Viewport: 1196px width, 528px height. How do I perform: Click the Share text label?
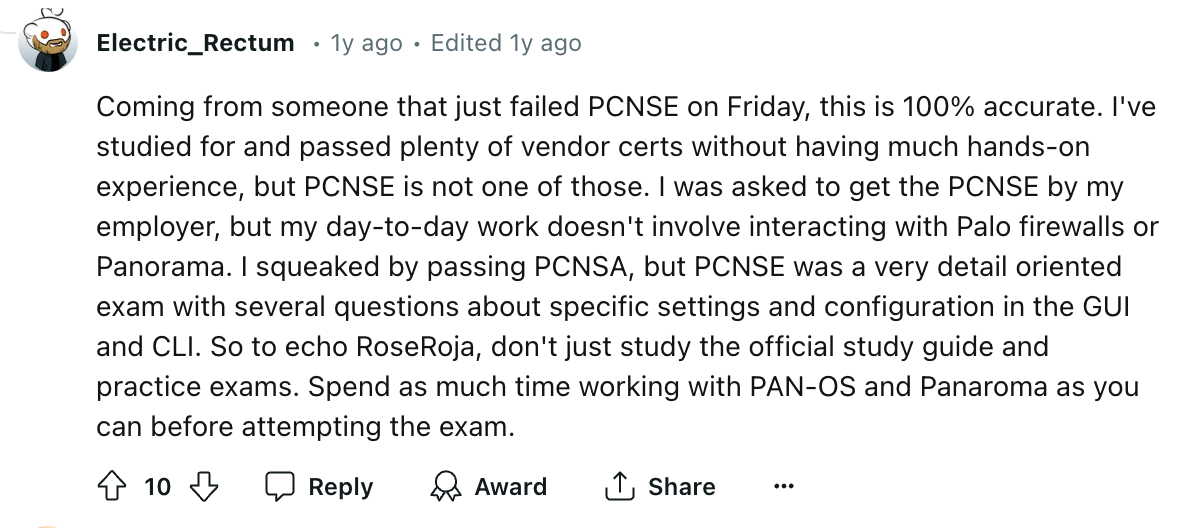[x=681, y=487]
